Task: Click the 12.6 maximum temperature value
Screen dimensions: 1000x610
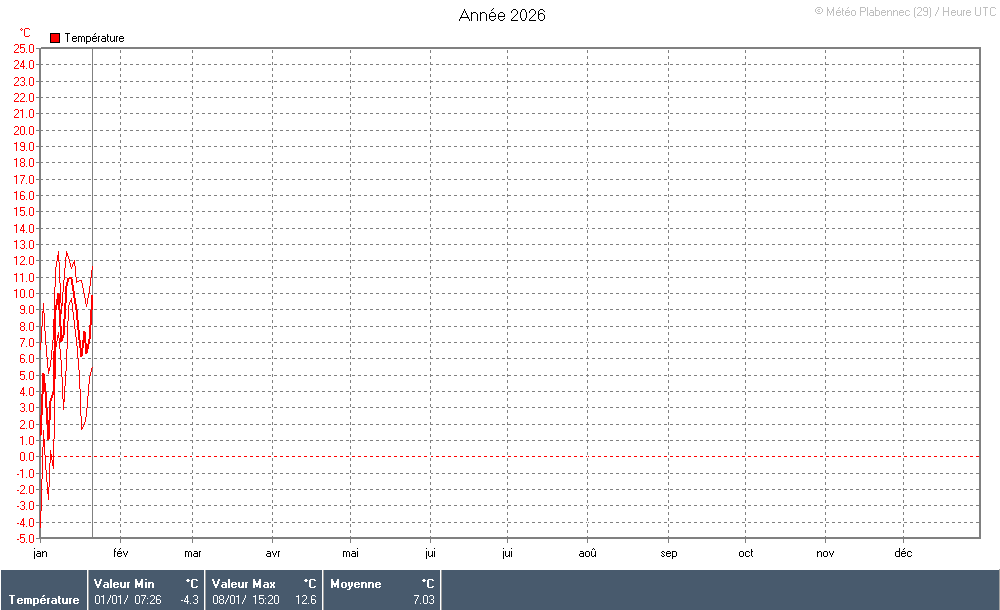Action: coord(306,600)
